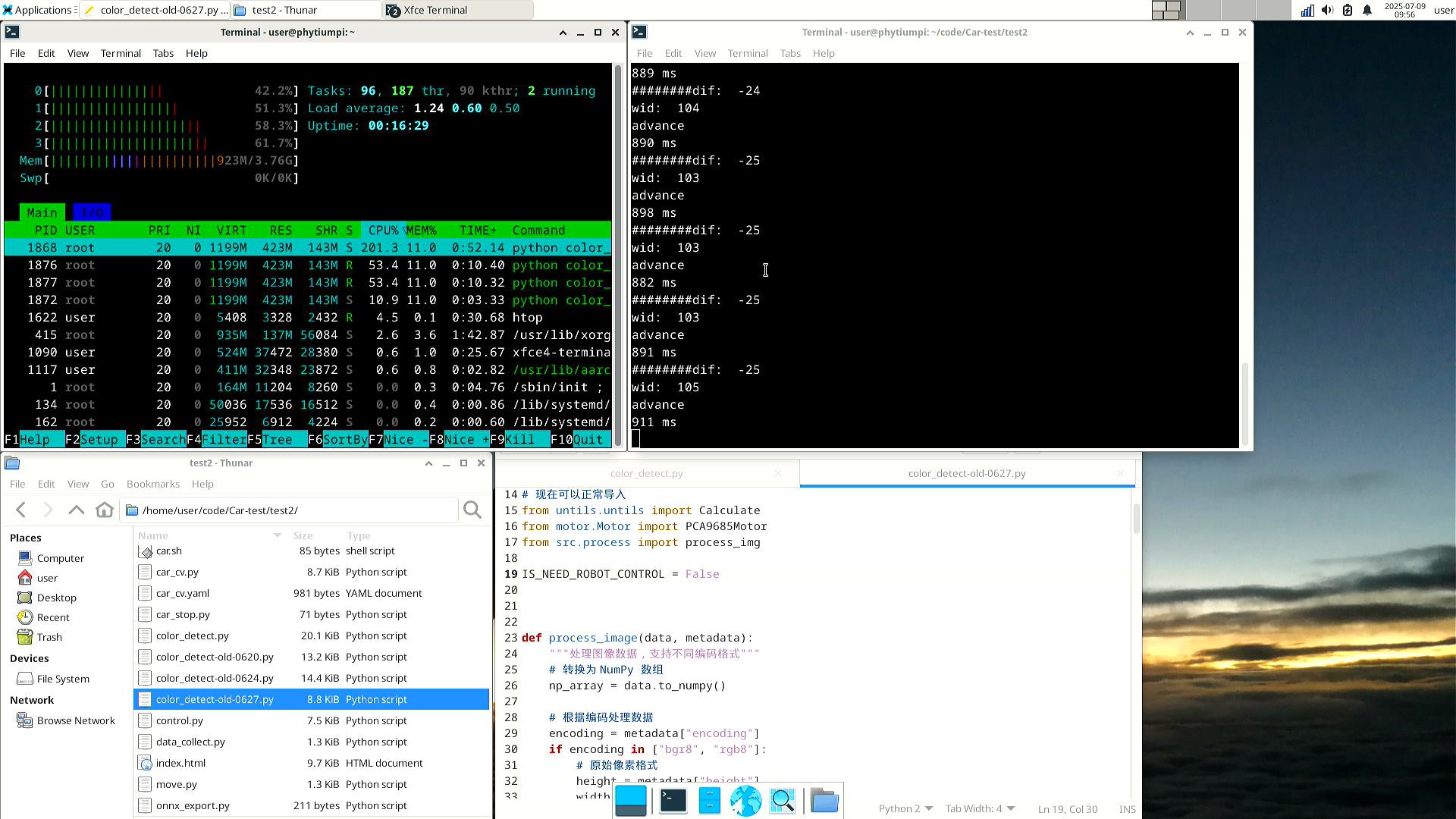Launch the web browser globe icon
1456x819 pixels.
pyautogui.click(x=745, y=801)
